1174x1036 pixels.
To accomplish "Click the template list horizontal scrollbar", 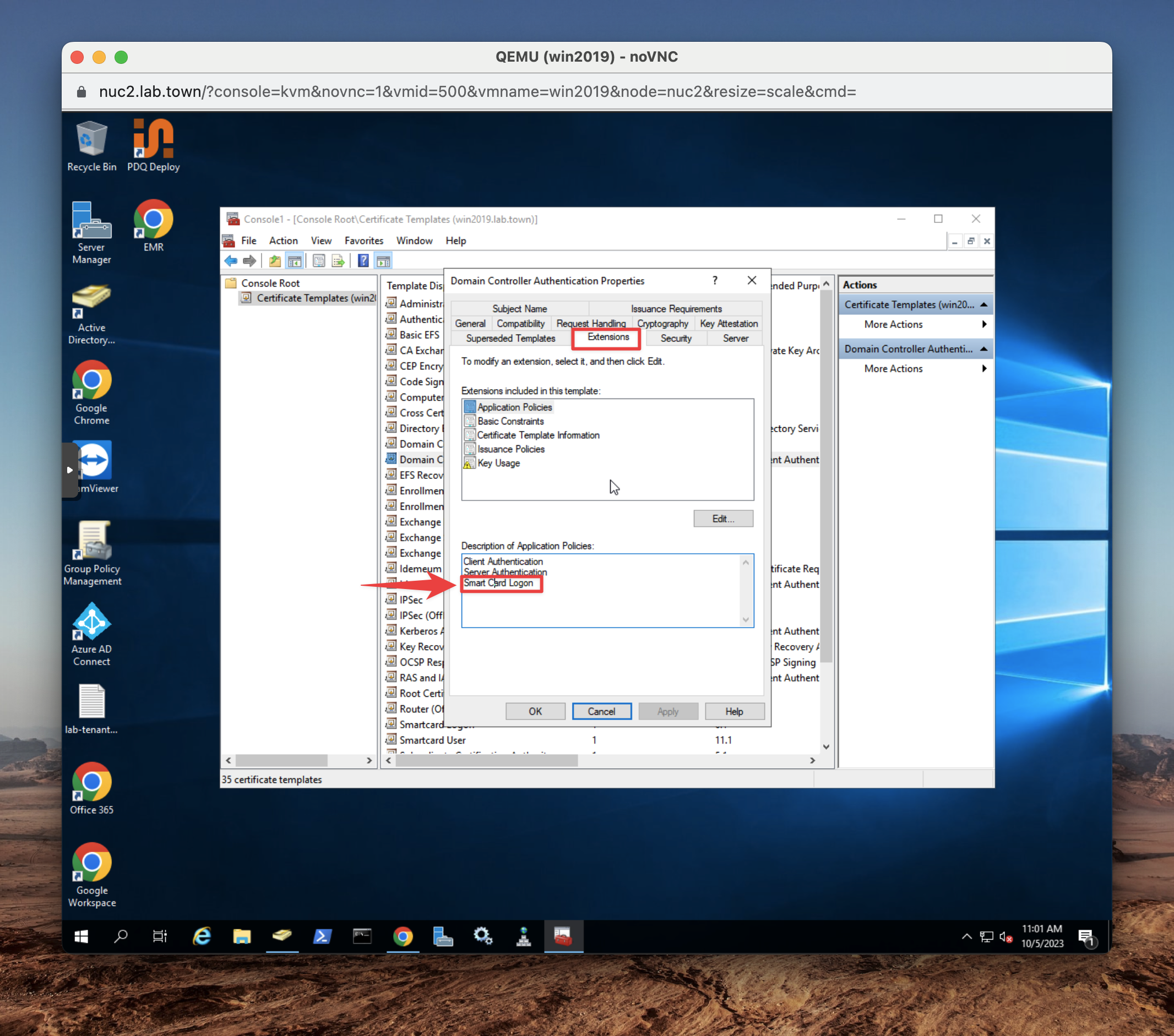I will 486,760.
